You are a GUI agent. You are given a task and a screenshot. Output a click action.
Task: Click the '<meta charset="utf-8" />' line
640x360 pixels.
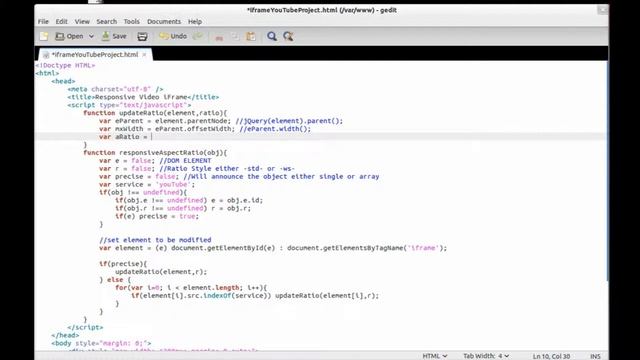[115, 89]
